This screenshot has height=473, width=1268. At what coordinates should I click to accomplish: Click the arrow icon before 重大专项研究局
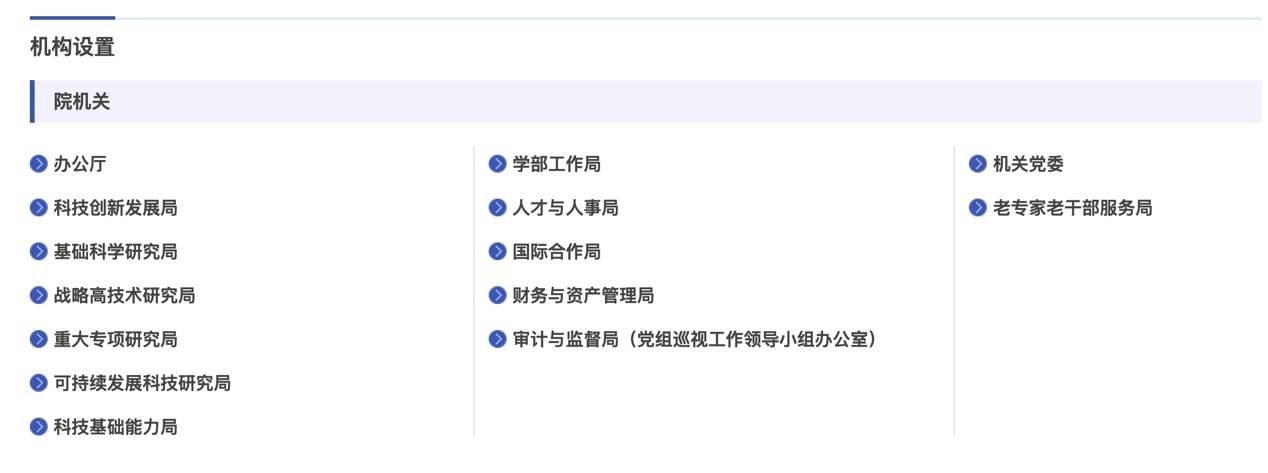39,340
